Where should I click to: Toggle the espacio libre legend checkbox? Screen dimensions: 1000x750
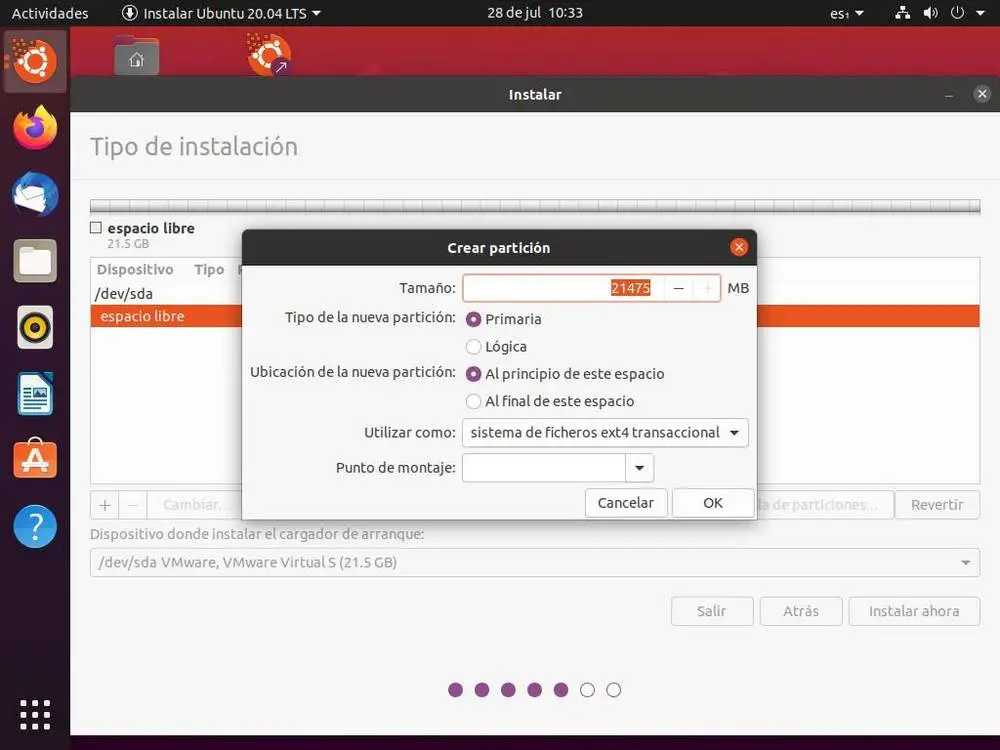click(x=96, y=228)
